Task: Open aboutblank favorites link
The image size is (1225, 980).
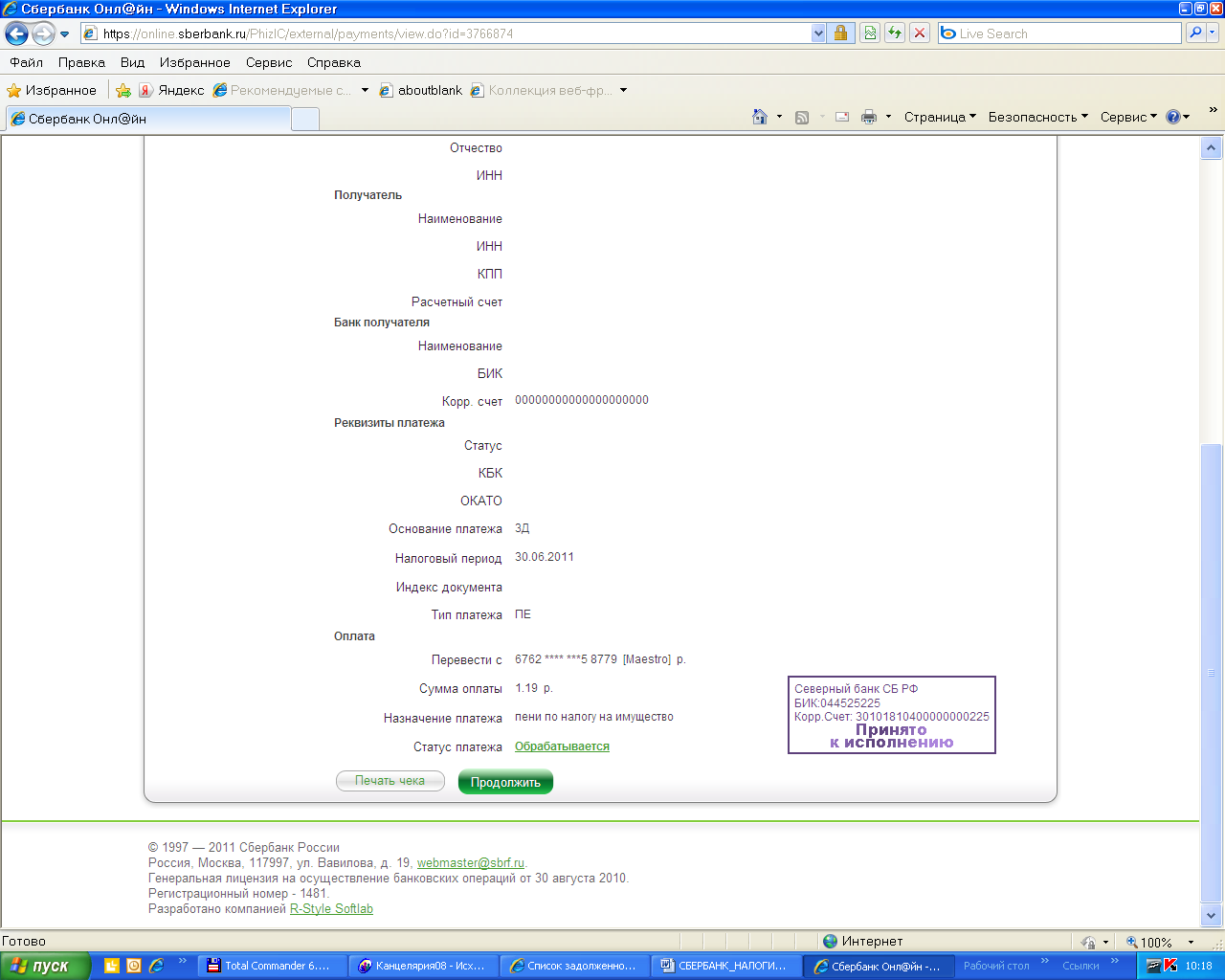Action: click(x=420, y=90)
